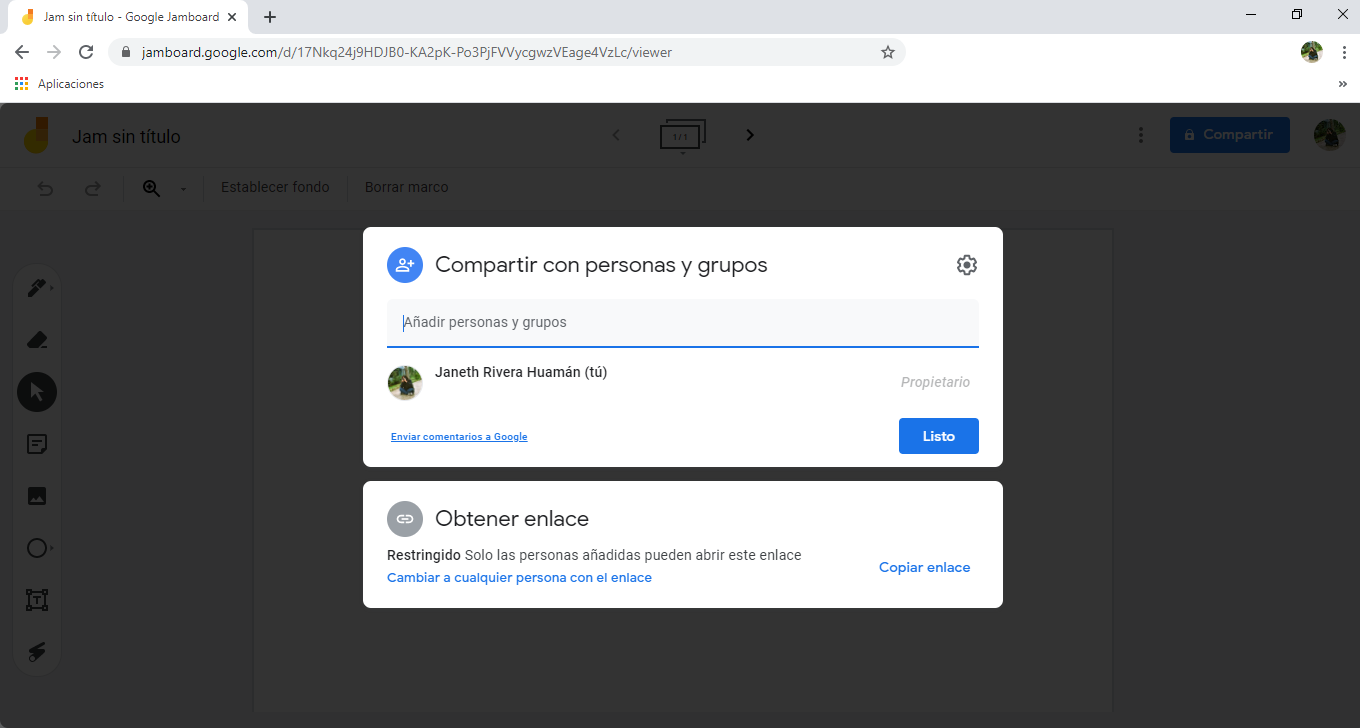Image resolution: width=1360 pixels, height=728 pixels.
Task: Select the Eraser tool
Action: (37, 340)
